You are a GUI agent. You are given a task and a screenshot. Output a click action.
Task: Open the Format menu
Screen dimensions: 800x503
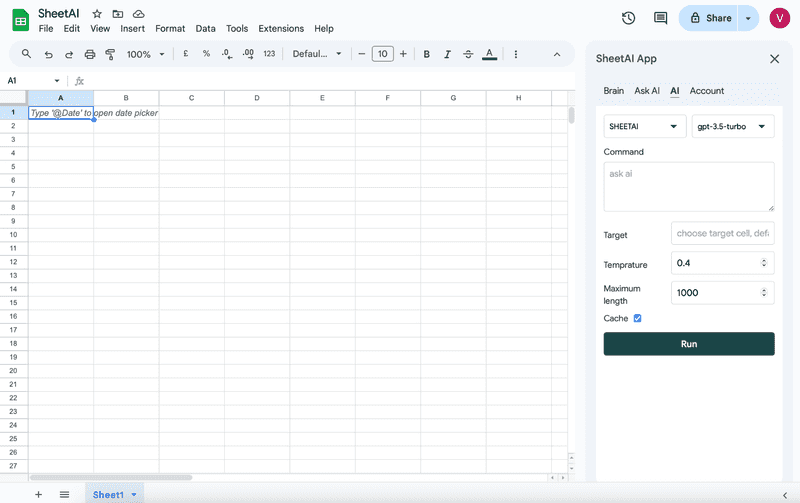pyautogui.click(x=170, y=29)
